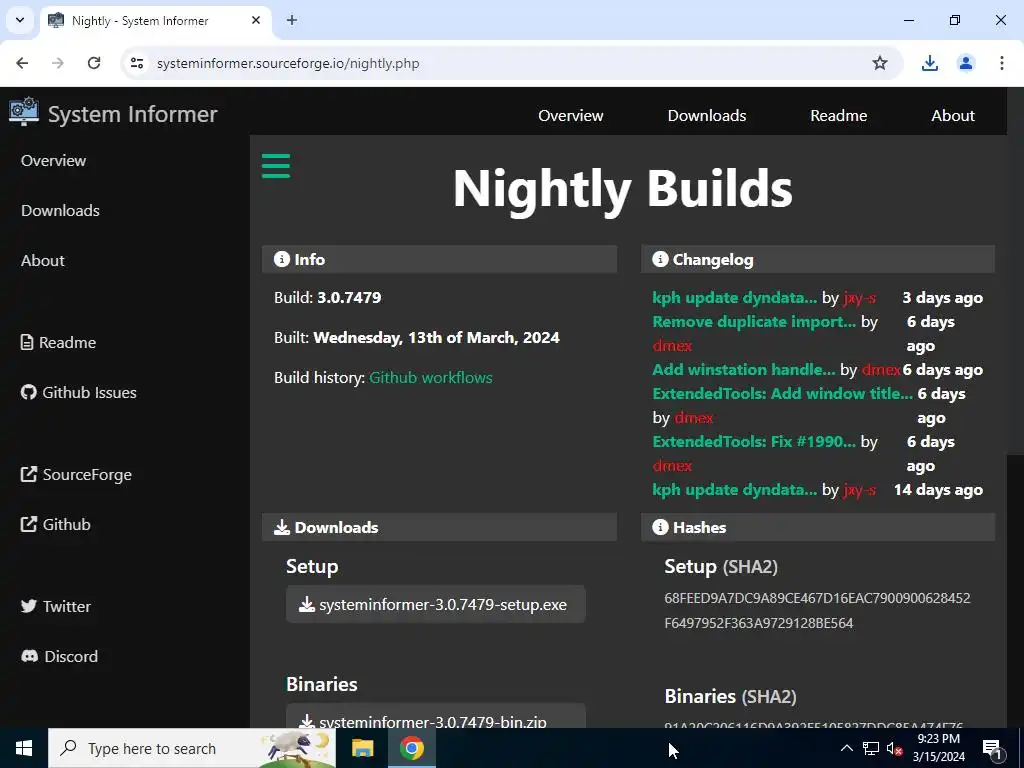The image size is (1024, 768).
Task: Open File Explorer from taskbar
Action: (362, 748)
